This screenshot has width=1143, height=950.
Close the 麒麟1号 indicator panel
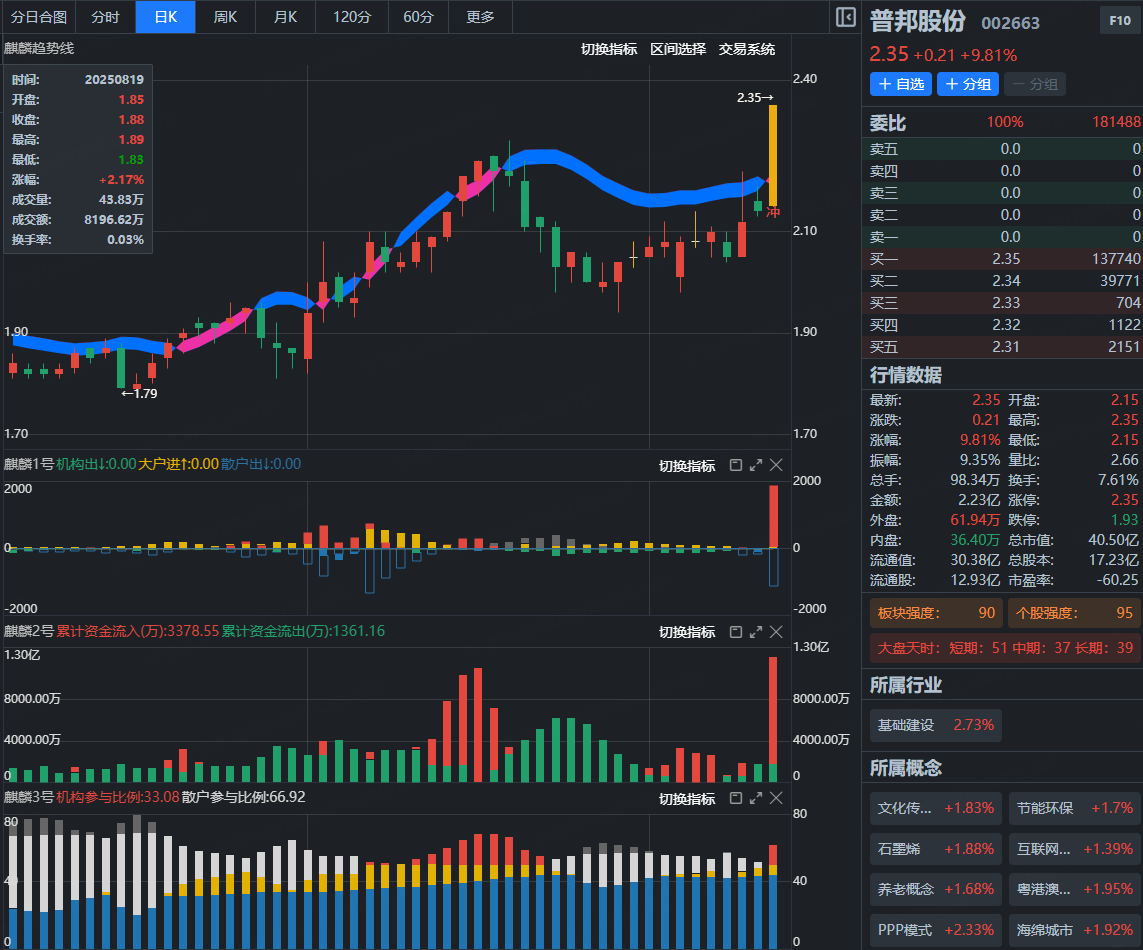pos(776,465)
